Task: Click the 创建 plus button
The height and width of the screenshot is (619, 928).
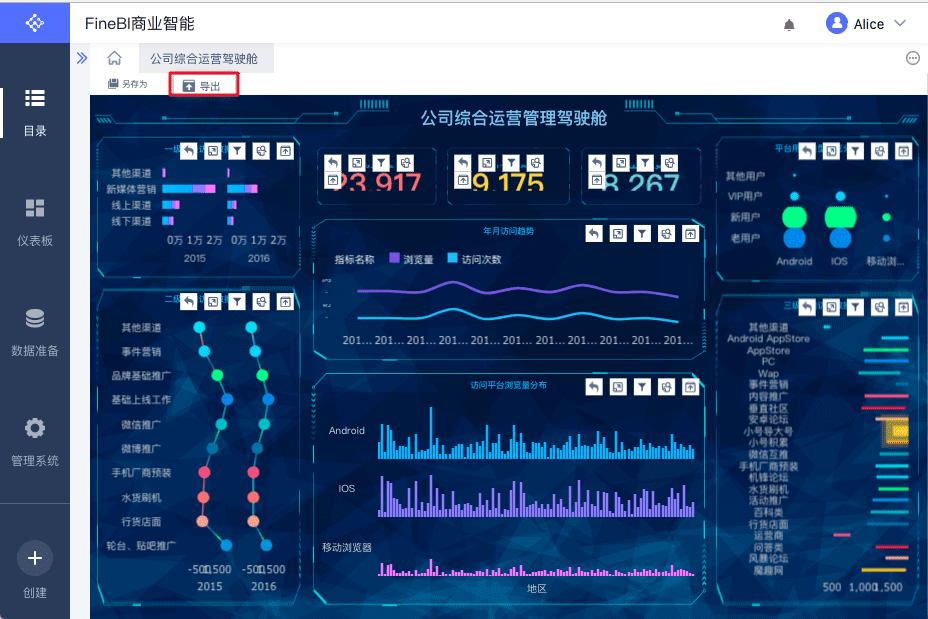Action: pos(35,558)
